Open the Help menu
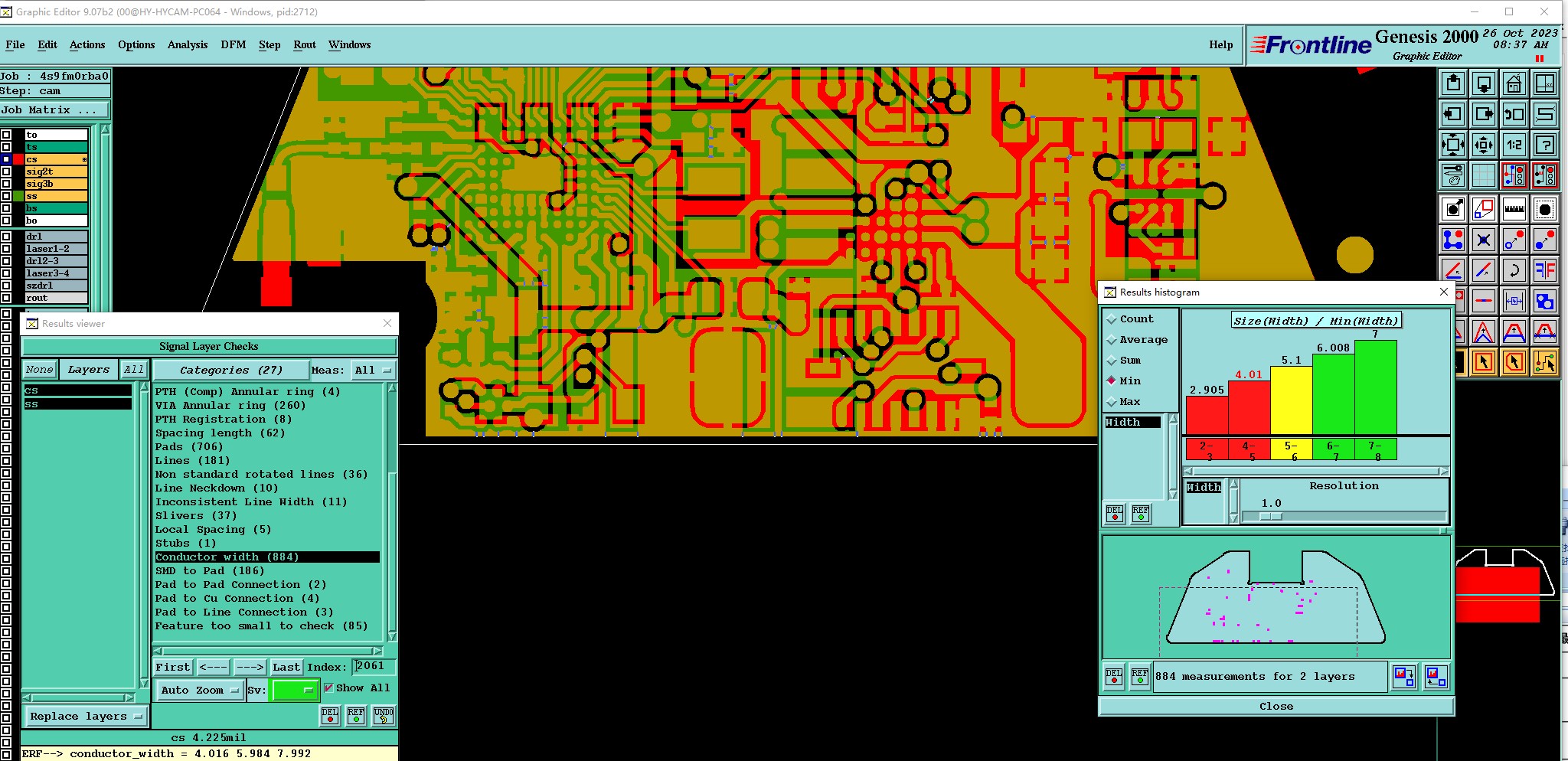The width and height of the screenshot is (1568, 761). (x=1221, y=45)
